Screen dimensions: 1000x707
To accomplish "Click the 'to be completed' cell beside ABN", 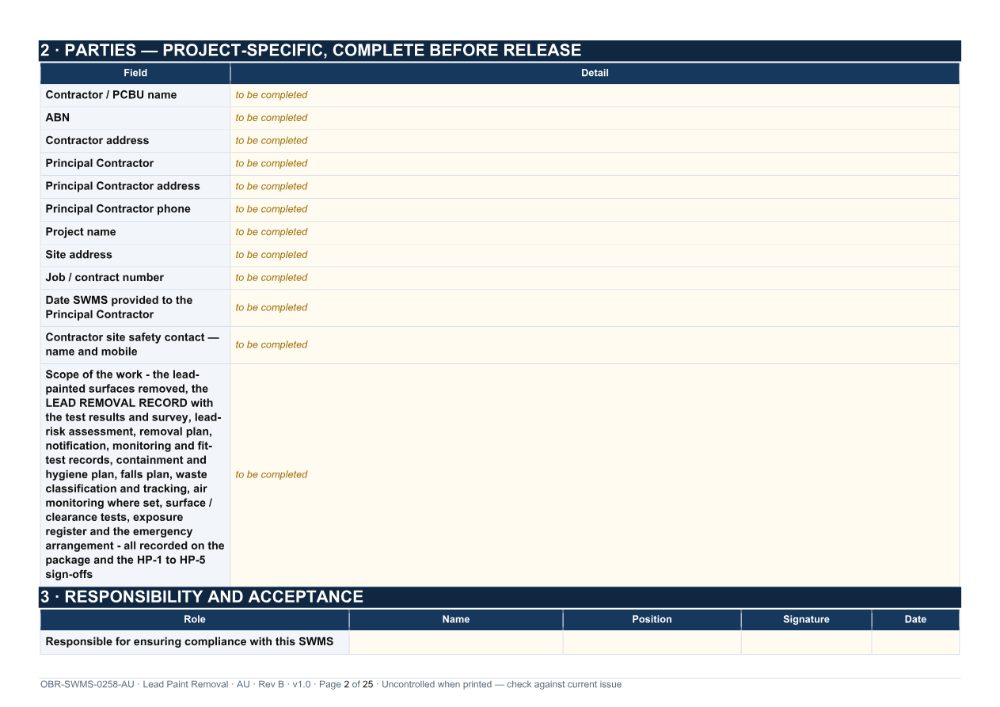I will (x=594, y=118).
